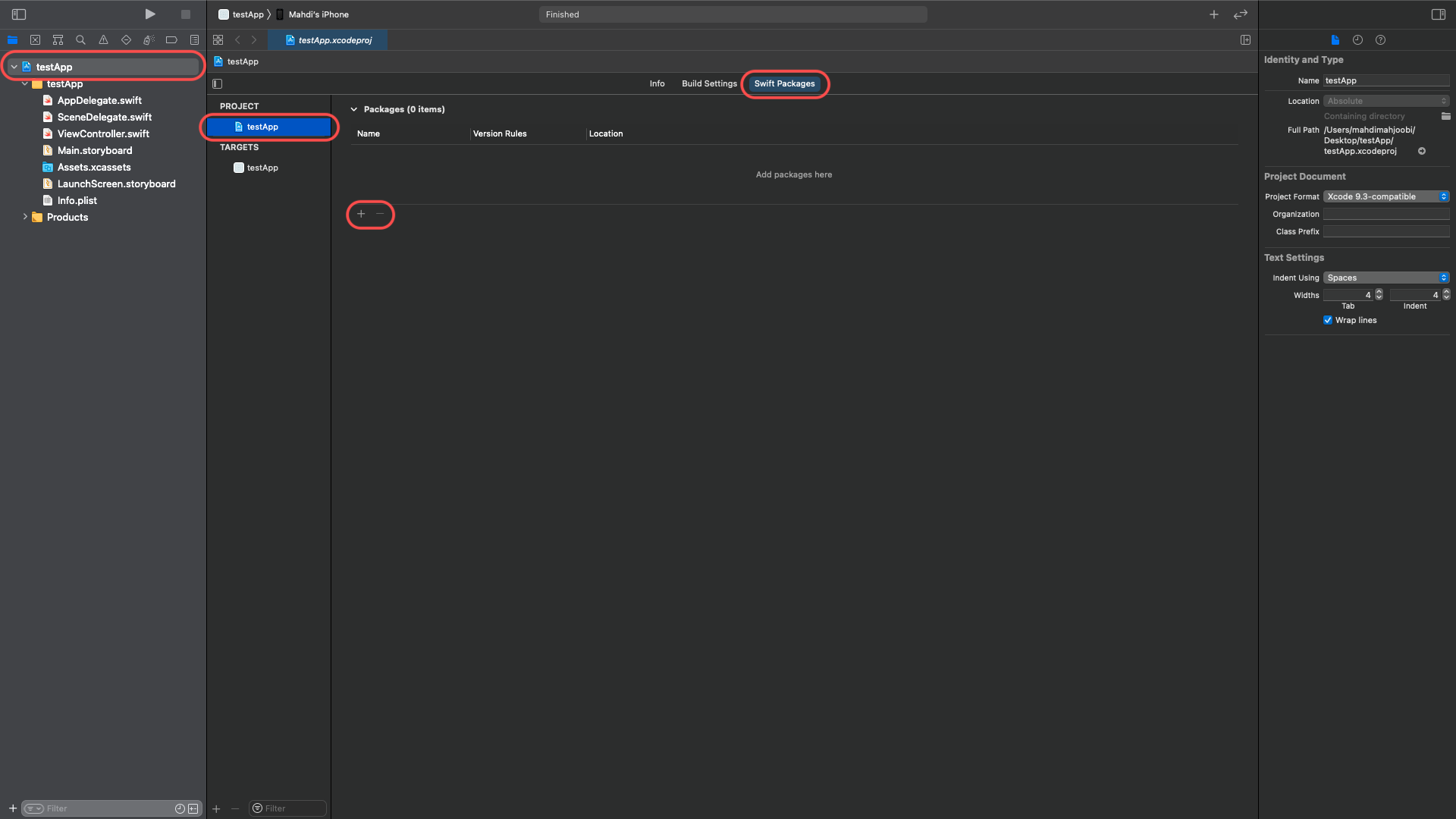
Task: Toggle the right inspector panel
Action: click(1438, 14)
